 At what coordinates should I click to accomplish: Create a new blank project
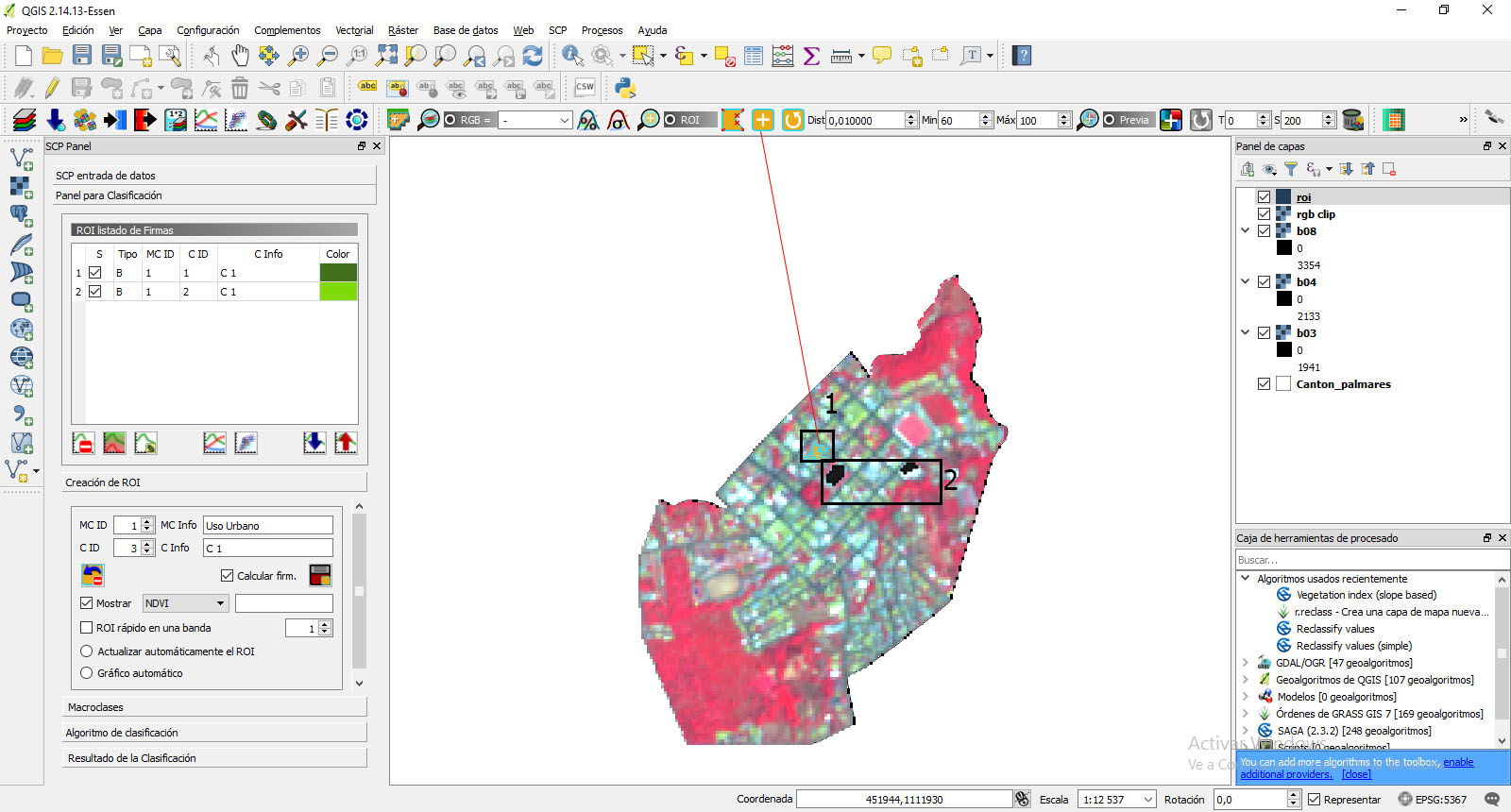[23, 56]
